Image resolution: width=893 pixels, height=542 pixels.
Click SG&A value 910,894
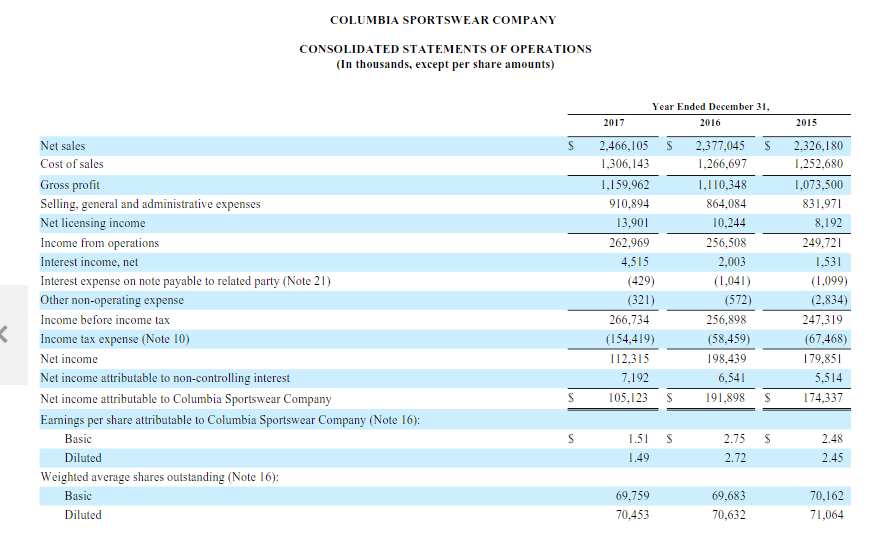(x=629, y=204)
